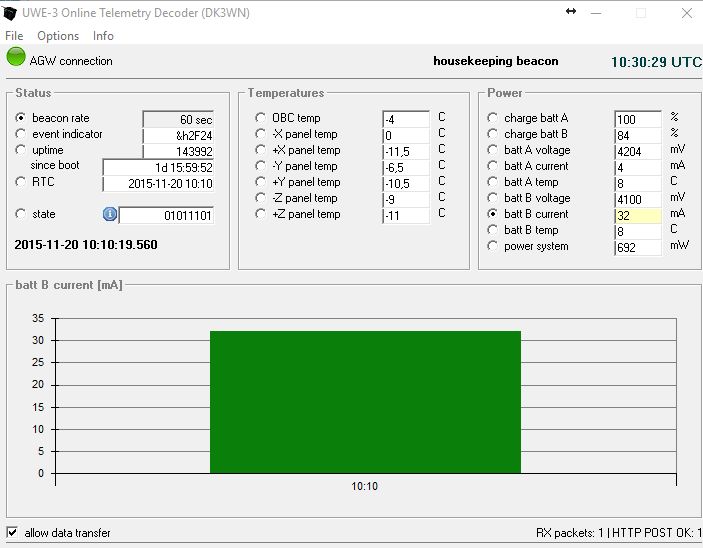Select the batt B temp radio button
Viewport: 703px width, 548px height.
pos(492,230)
